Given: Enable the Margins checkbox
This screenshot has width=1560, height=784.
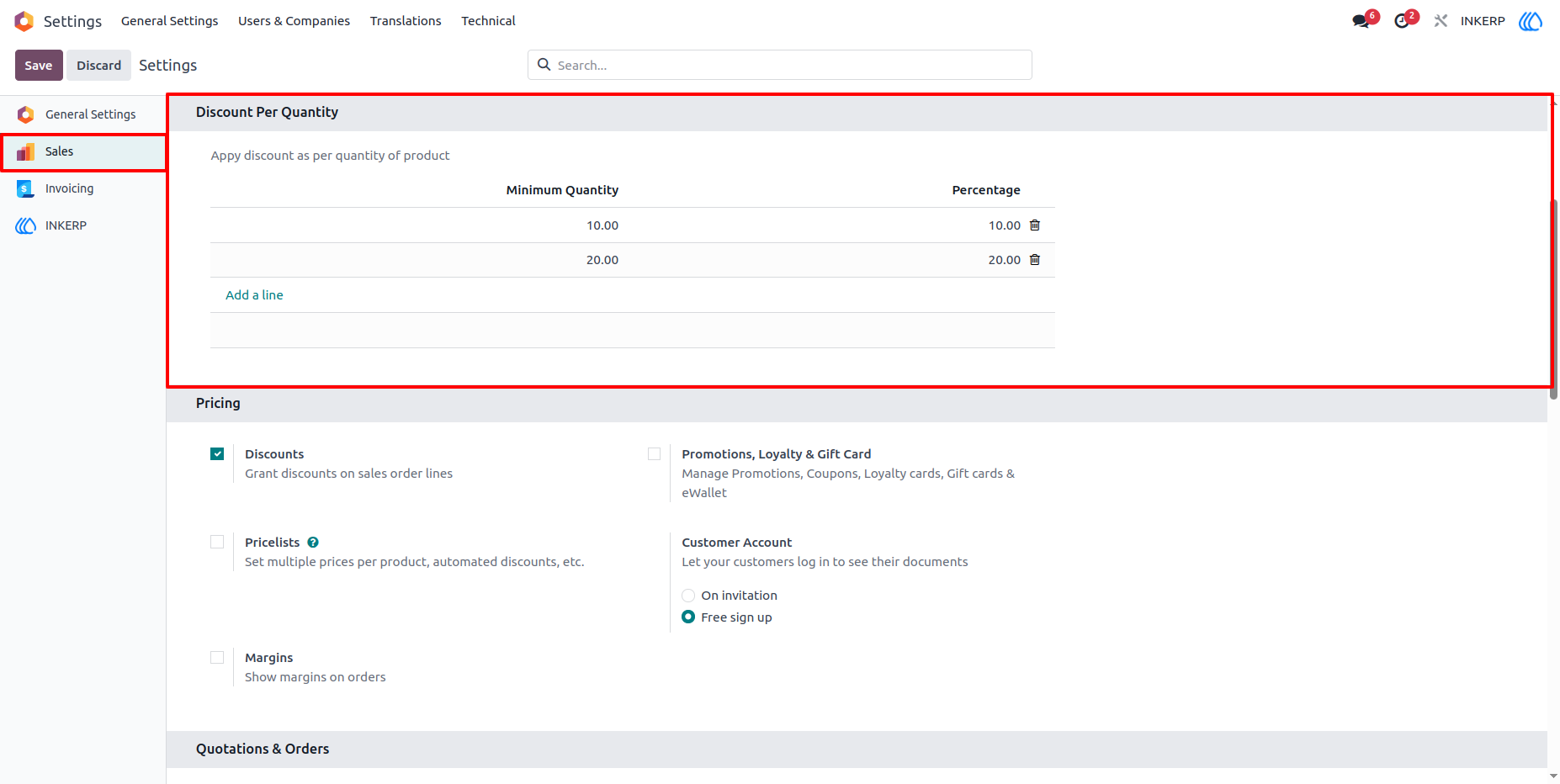Looking at the screenshot, I should pos(217,658).
